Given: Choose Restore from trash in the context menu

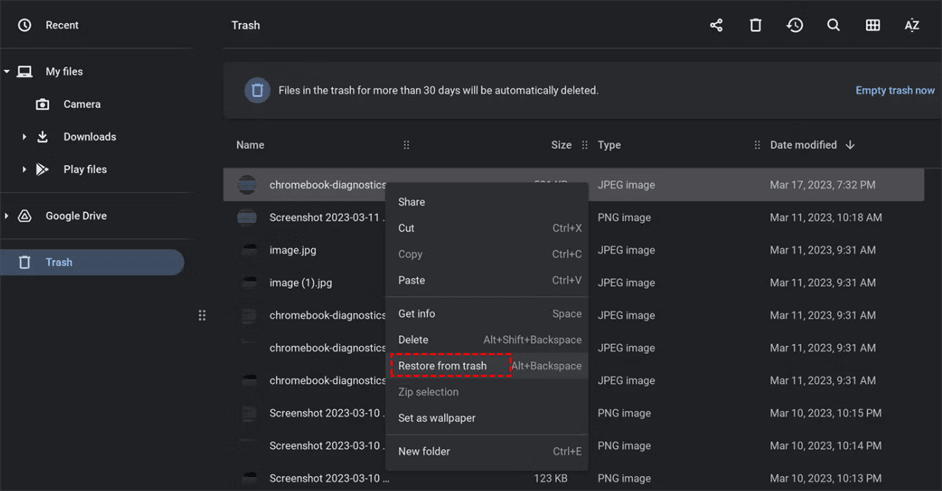Looking at the screenshot, I should pyautogui.click(x=443, y=366).
